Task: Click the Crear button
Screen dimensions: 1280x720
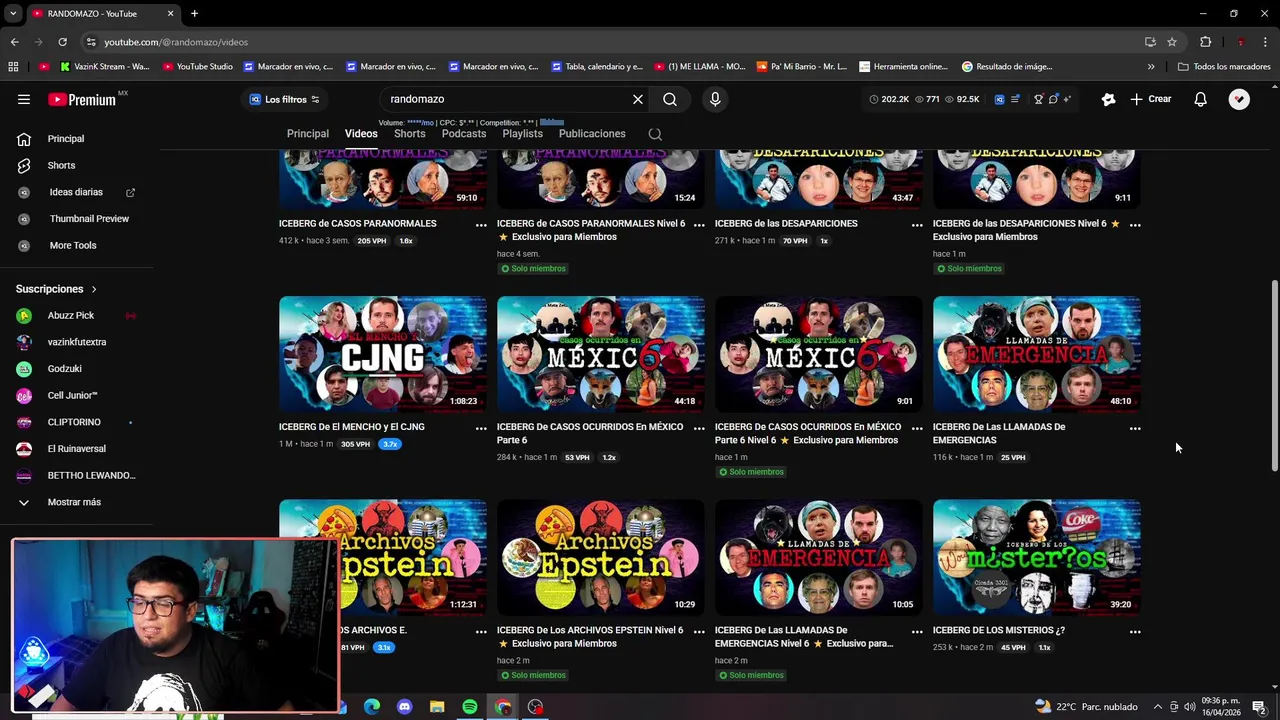Action: (x=1151, y=99)
